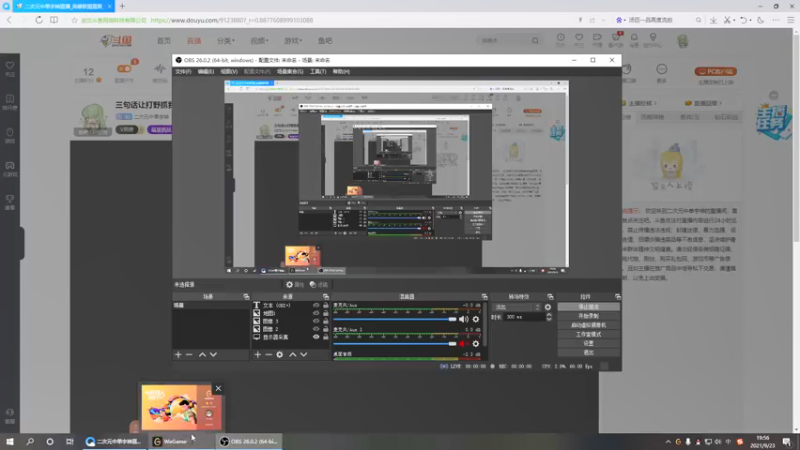Toggle visibility of the Image 2 source
The height and width of the screenshot is (450, 800).
click(x=316, y=329)
